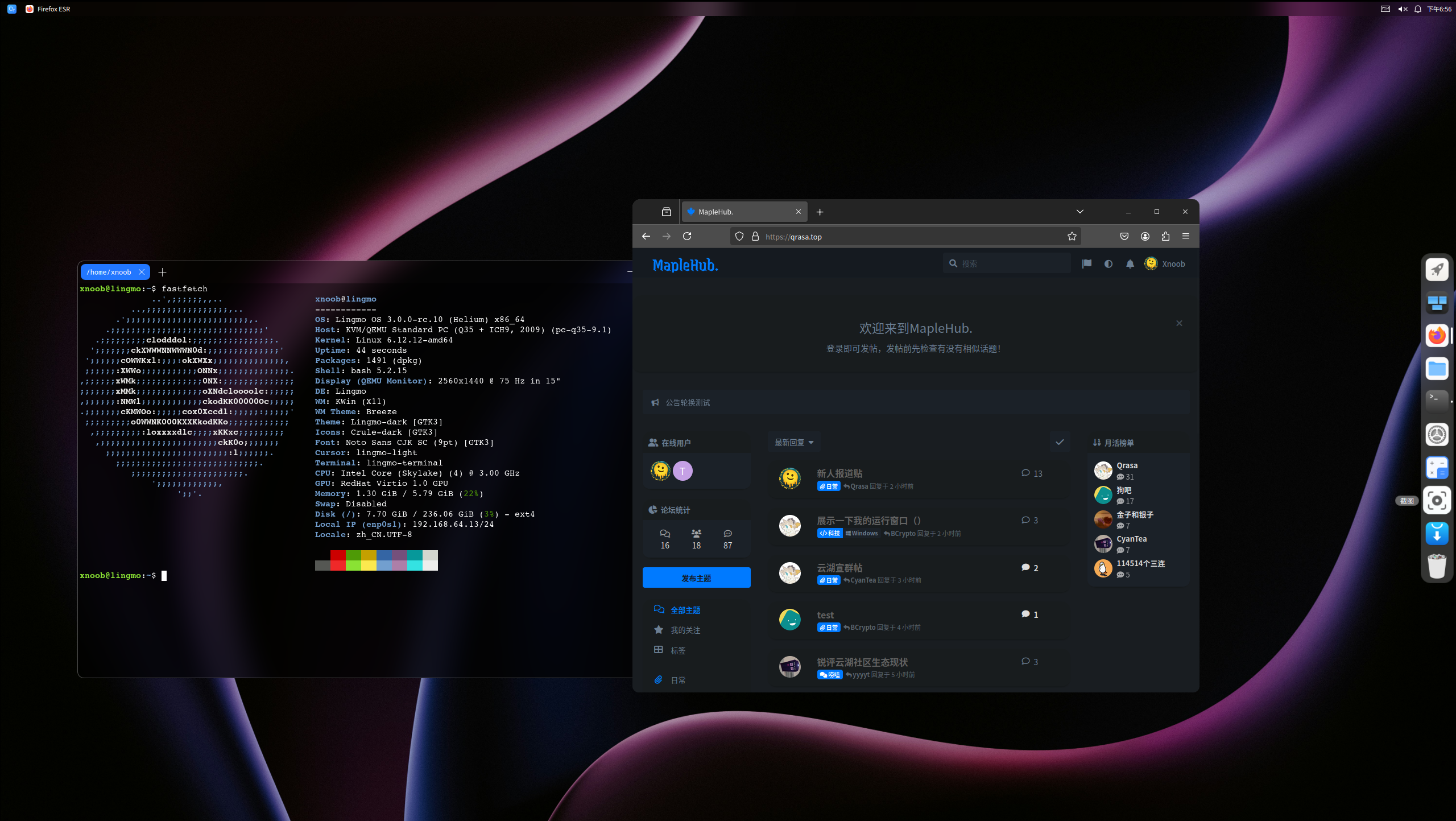This screenshot has height=821, width=1456.
Task: Open Firefox hamburger application menu
Action: (x=1186, y=236)
